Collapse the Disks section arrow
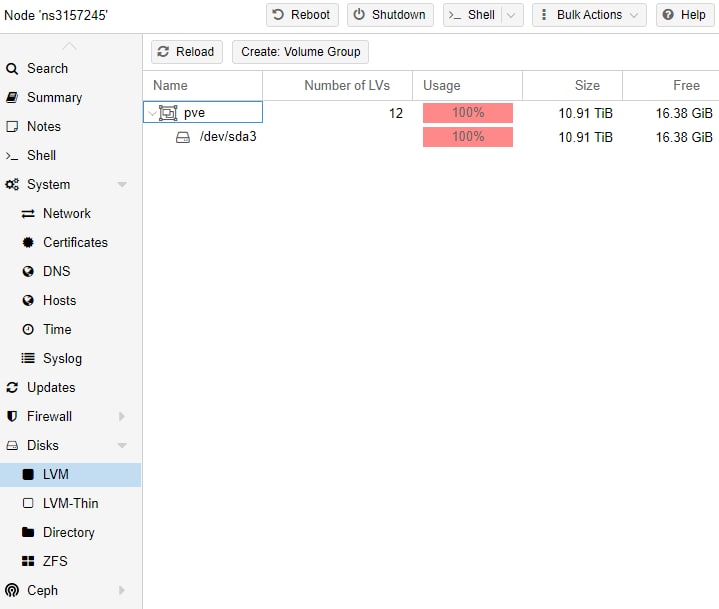Screen dimensions: 719x609 coord(122,445)
